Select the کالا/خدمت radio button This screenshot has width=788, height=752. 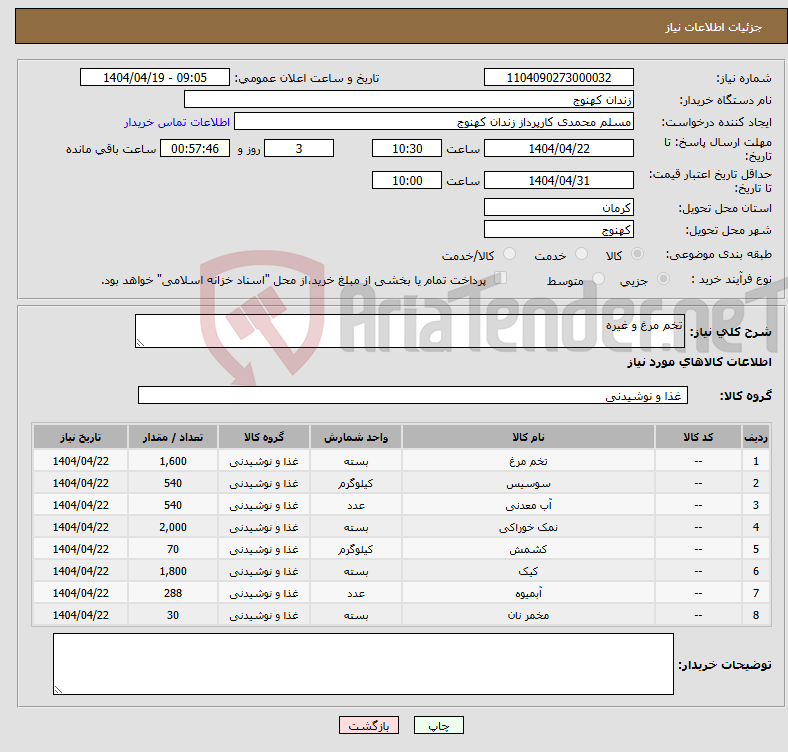(510, 254)
